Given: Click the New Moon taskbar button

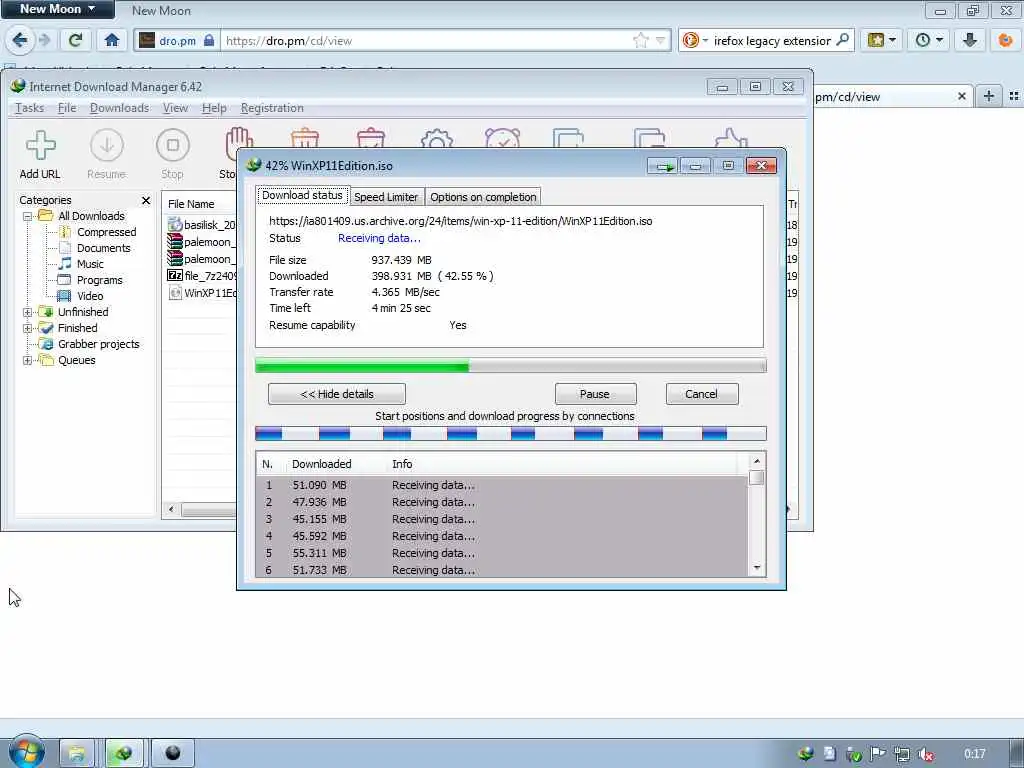Looking at the screenshot, I should click(x=172, y=753).
